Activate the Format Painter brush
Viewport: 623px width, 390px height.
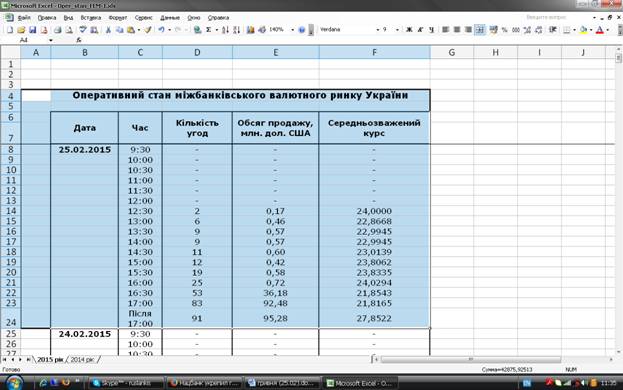coord(148,30)
